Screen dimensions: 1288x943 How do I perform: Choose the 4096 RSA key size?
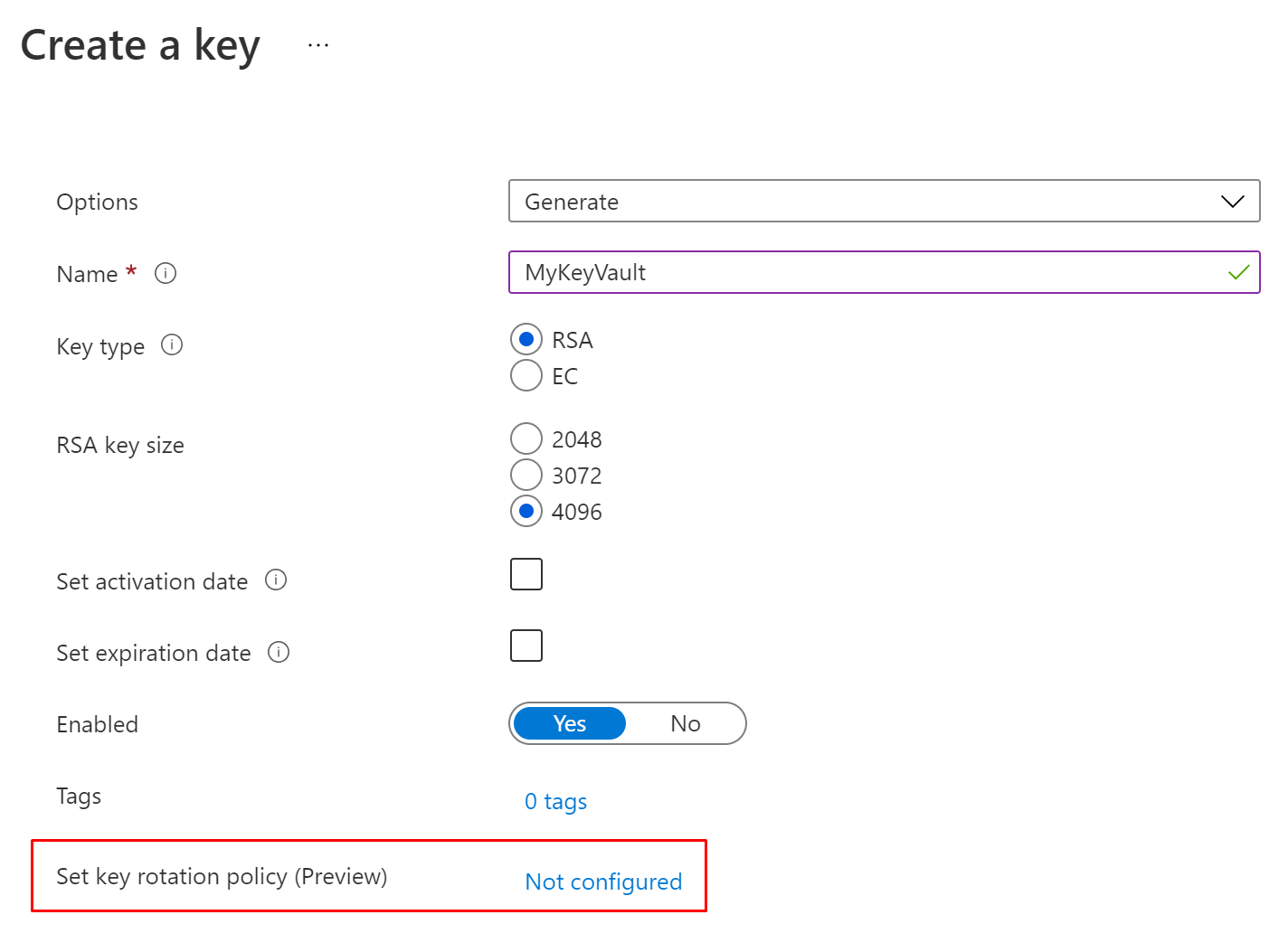point(526,511)
